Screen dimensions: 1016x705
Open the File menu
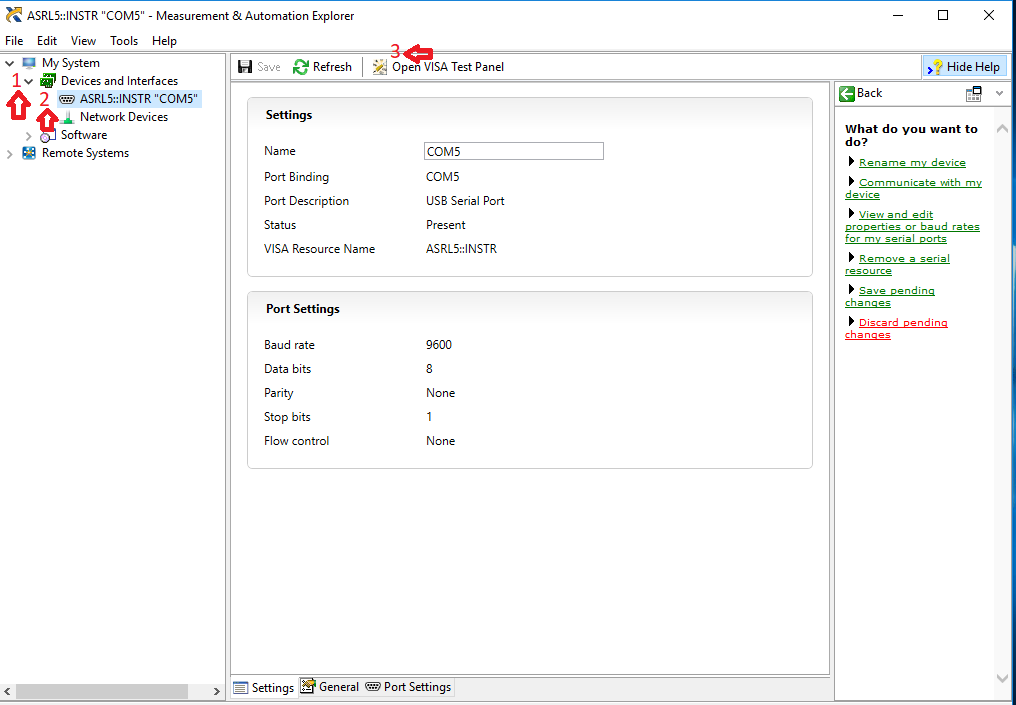pyautogui.click(x=14, y=41)
